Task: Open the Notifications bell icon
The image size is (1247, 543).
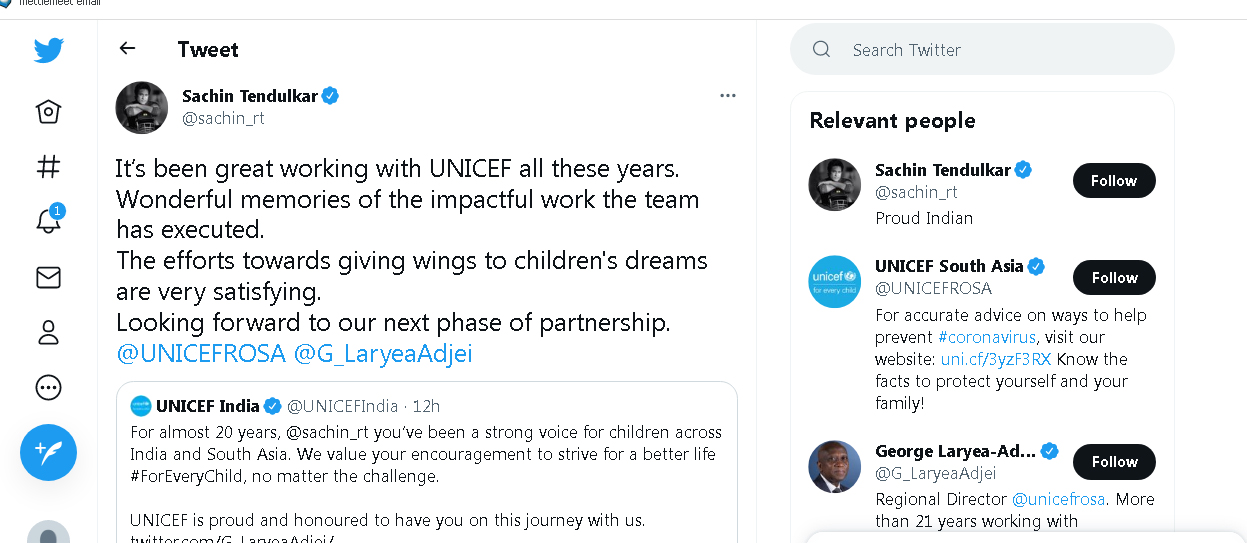Action: click(48, 221)
